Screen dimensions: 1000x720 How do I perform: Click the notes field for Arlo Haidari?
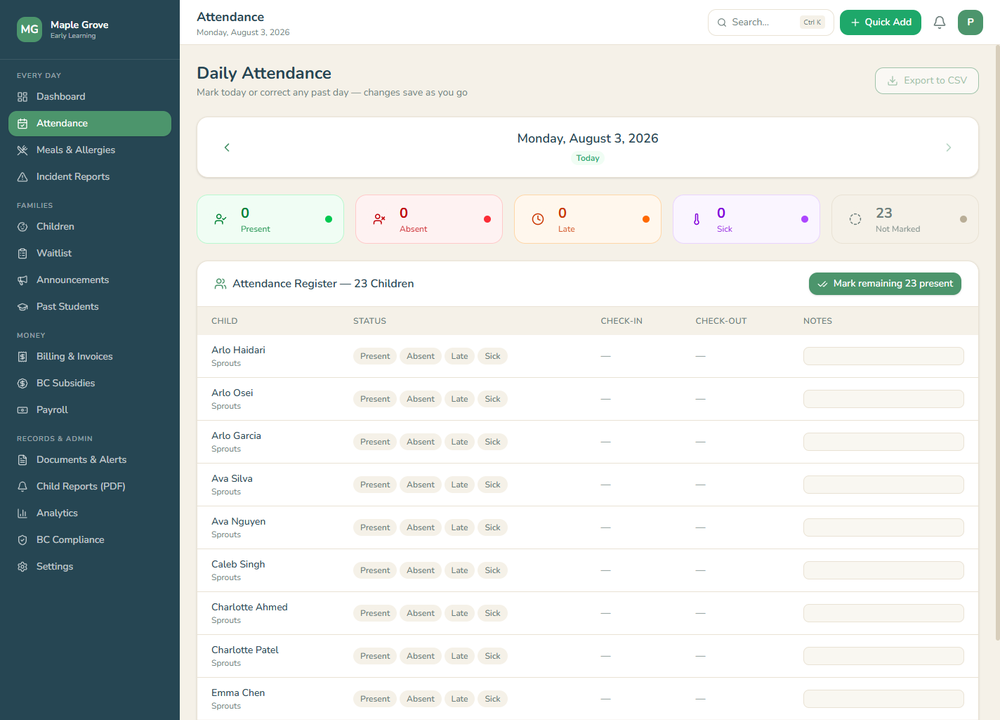(x=883, y=356)
